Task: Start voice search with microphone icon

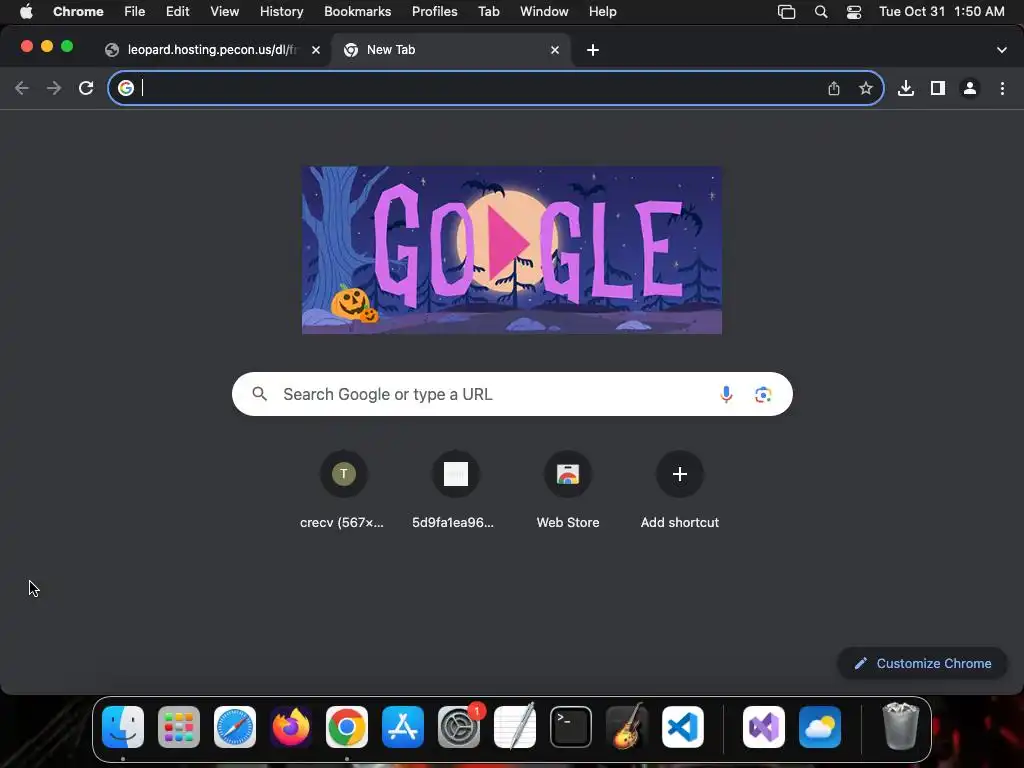Action: coord(726,394)
